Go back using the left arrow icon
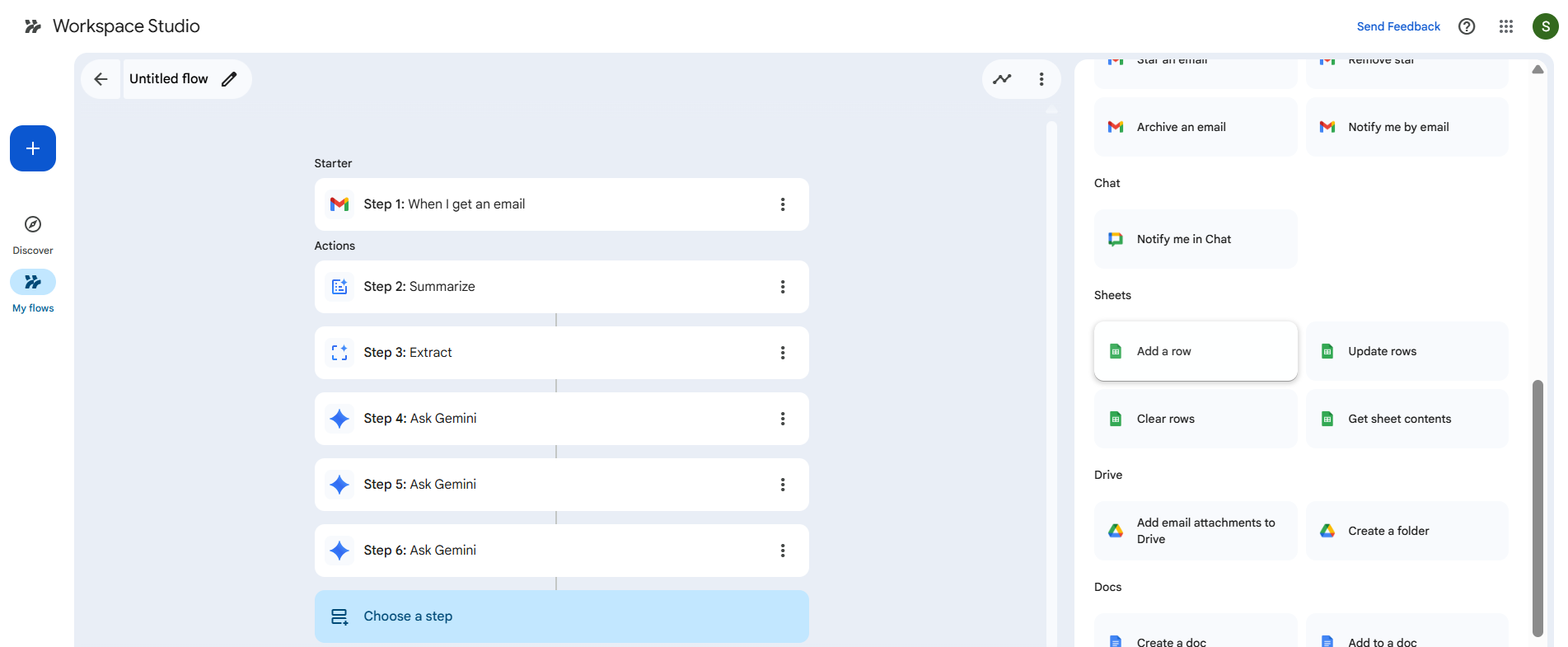 click(101, 79)
